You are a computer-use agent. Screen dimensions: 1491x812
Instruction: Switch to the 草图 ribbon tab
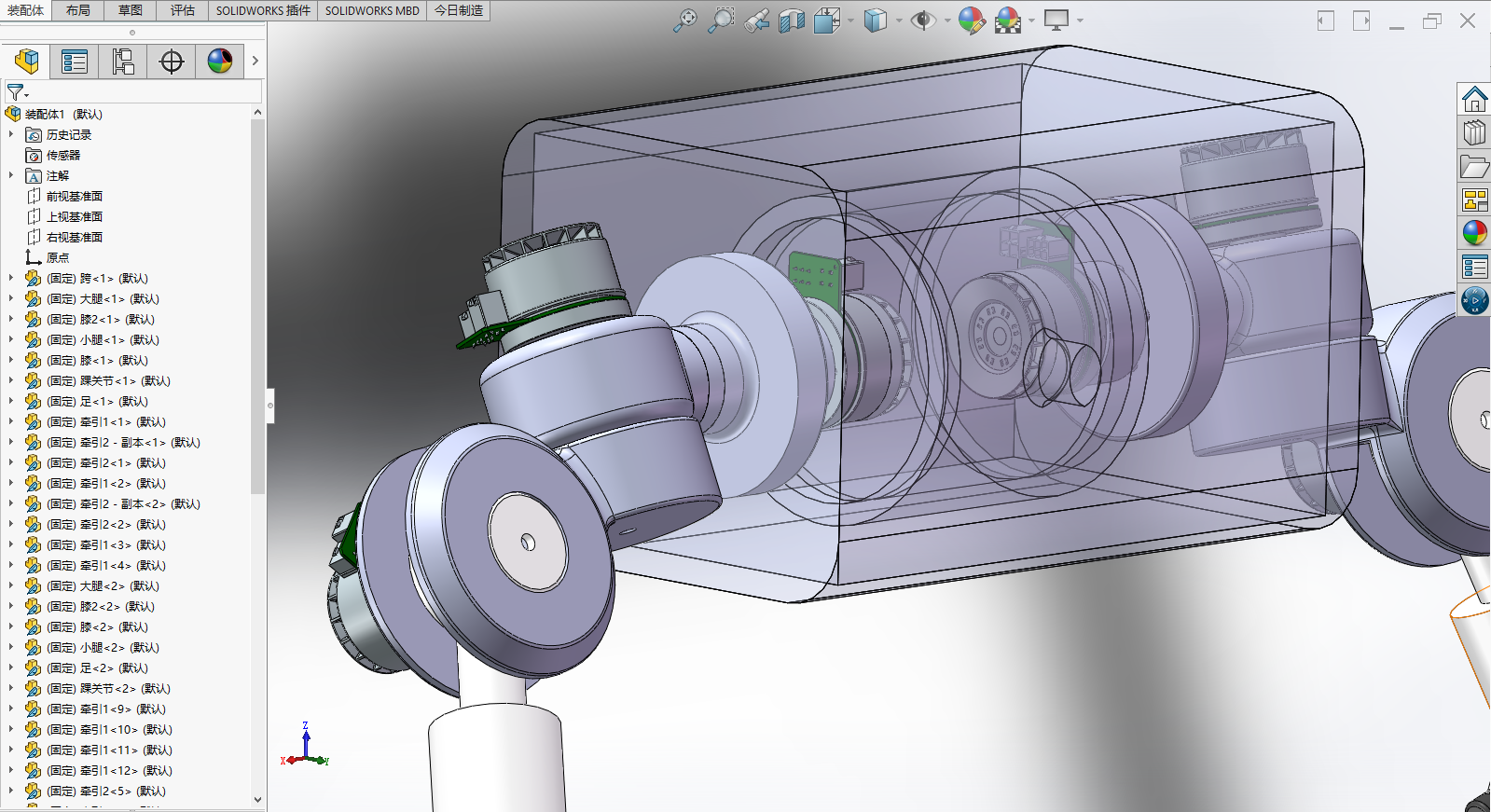(x=131, y=10)
